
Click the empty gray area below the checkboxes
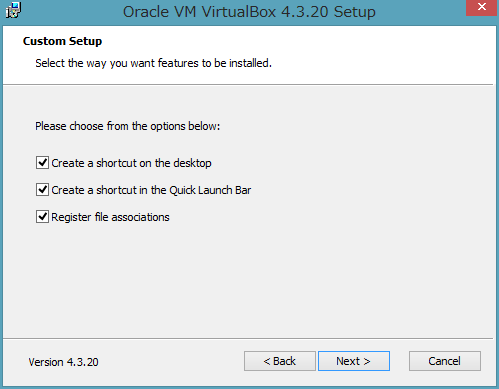tap(248, 280)
